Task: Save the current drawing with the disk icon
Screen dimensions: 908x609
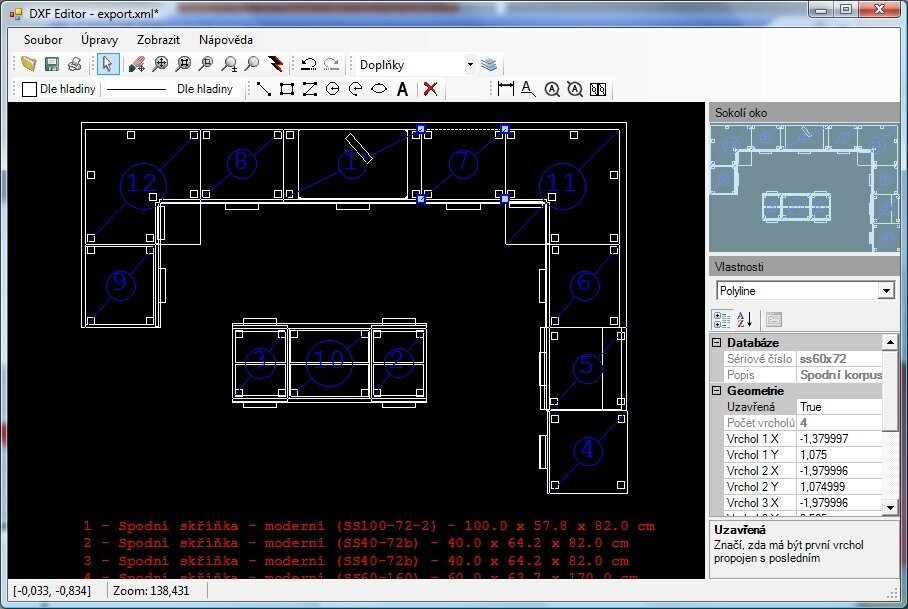Action: tap(52, 63)
